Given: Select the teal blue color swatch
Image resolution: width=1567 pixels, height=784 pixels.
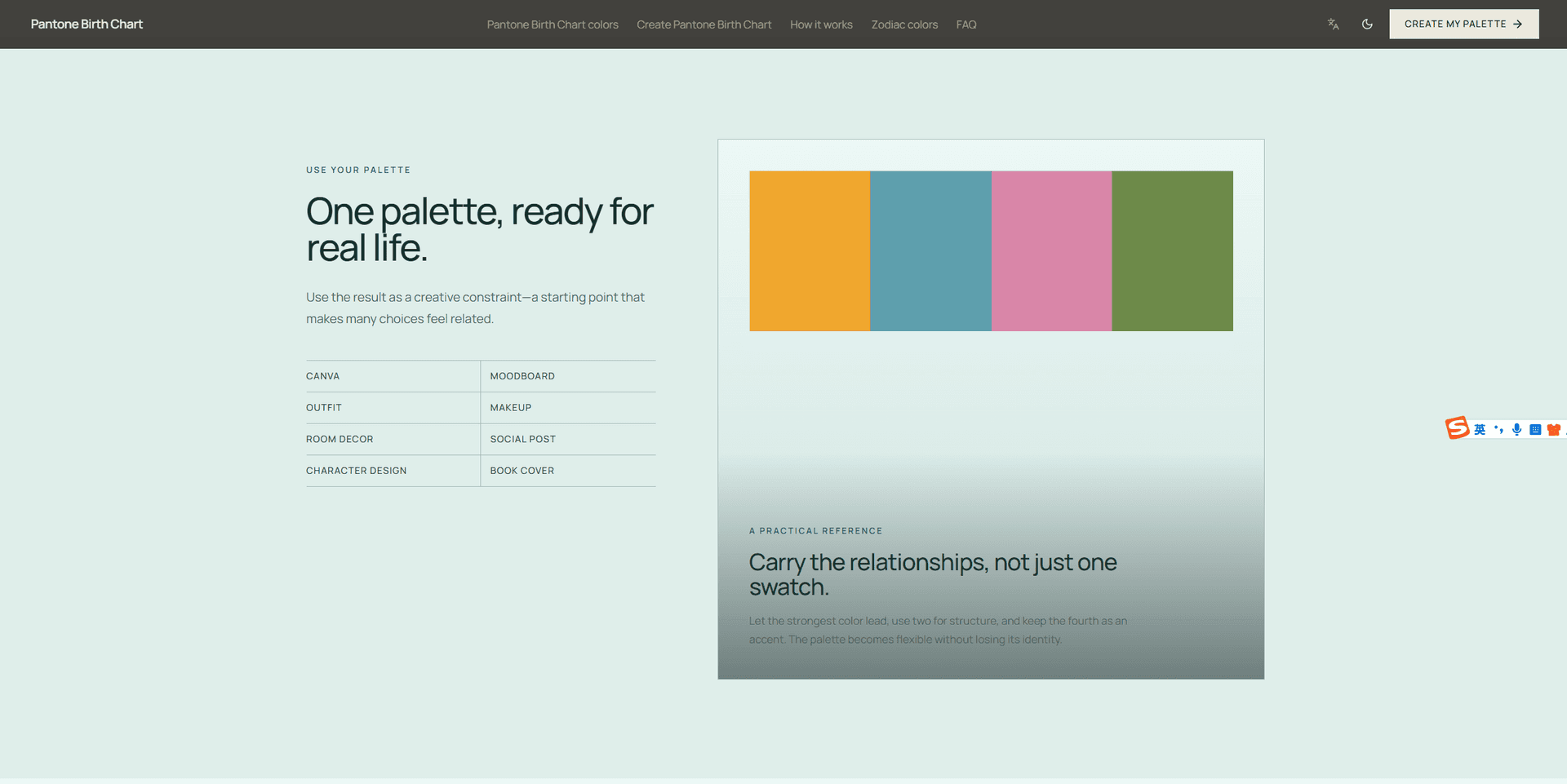Looking at the screenshot, I should click(930, 251).
